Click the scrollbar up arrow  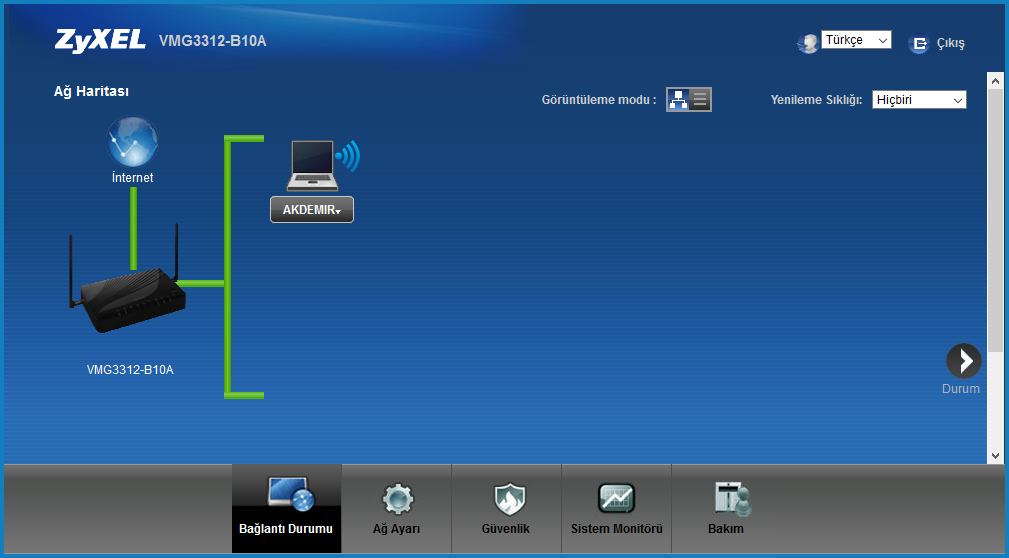click(995, 79)
